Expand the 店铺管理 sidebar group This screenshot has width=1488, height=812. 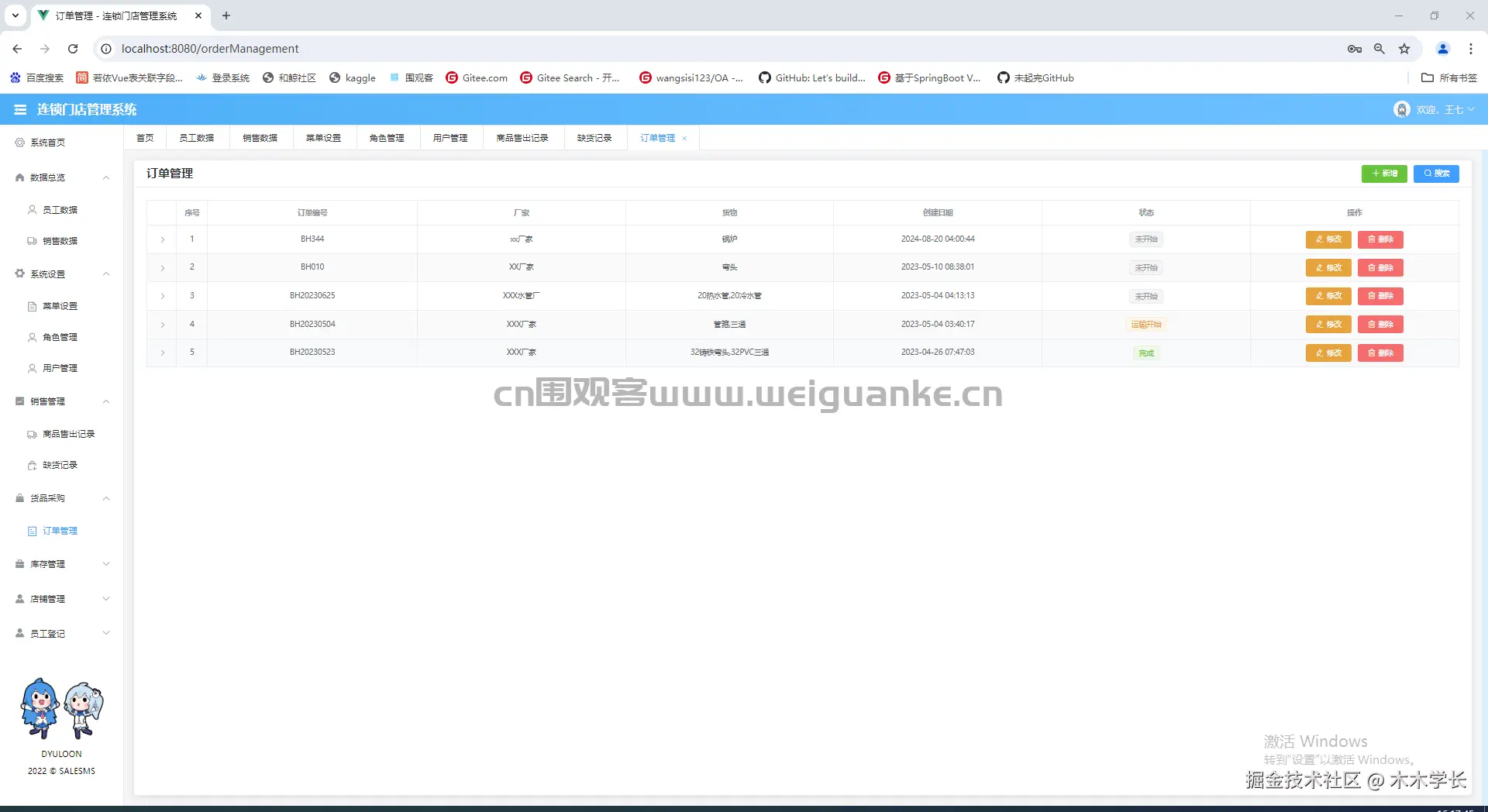click(x=62, y=599)
